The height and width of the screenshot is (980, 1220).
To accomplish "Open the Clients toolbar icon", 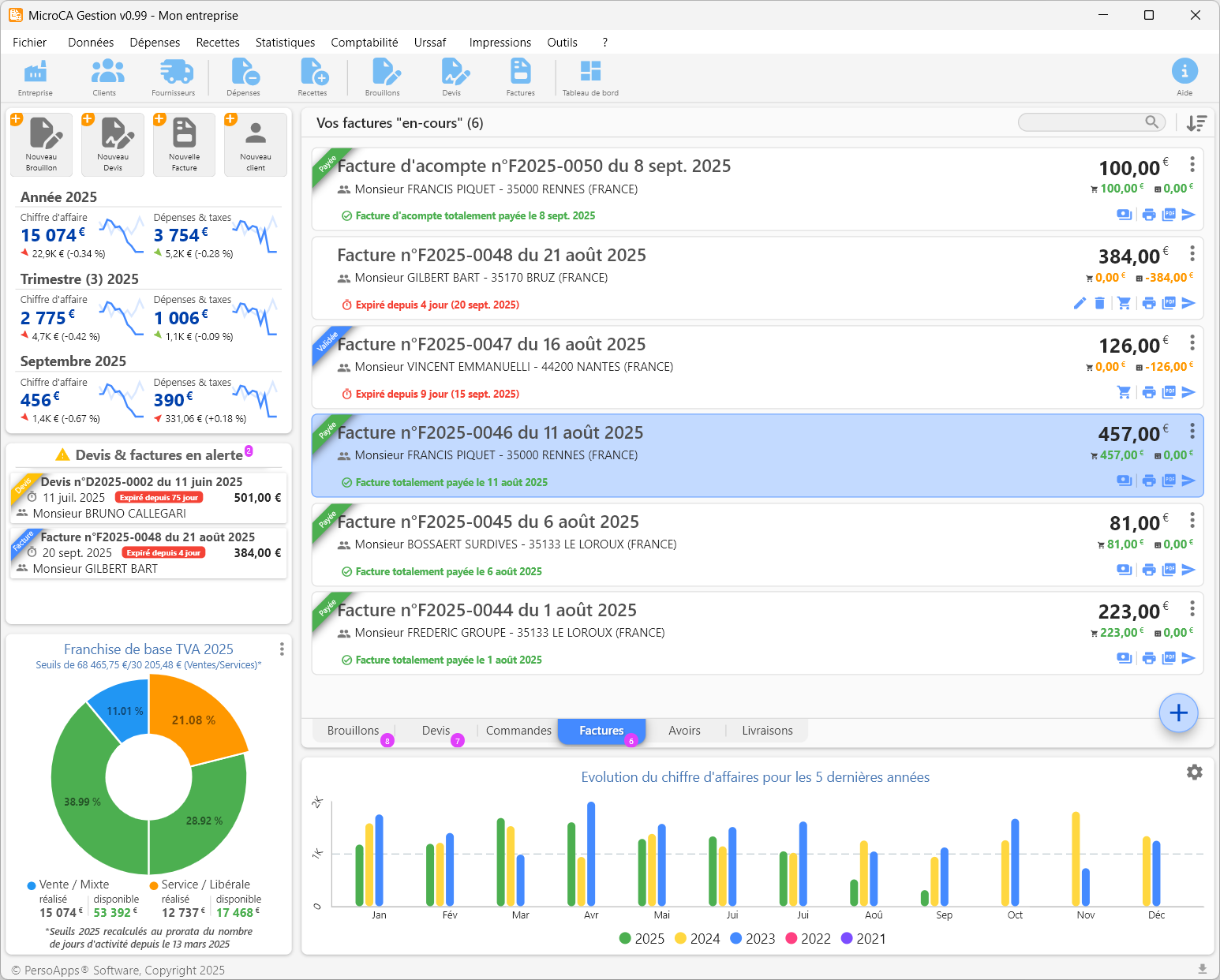I will point(107,77).
